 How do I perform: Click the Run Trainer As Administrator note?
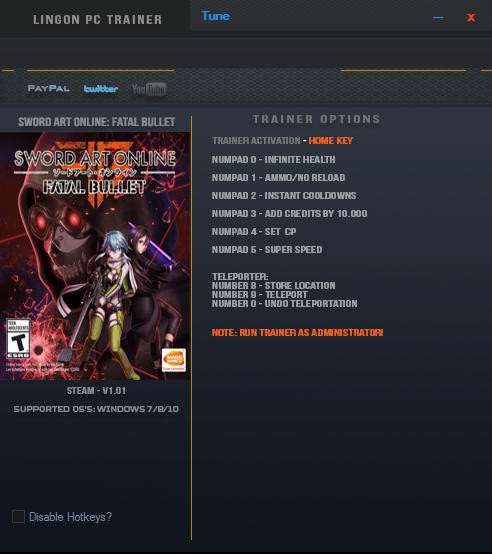click(297, 332)
